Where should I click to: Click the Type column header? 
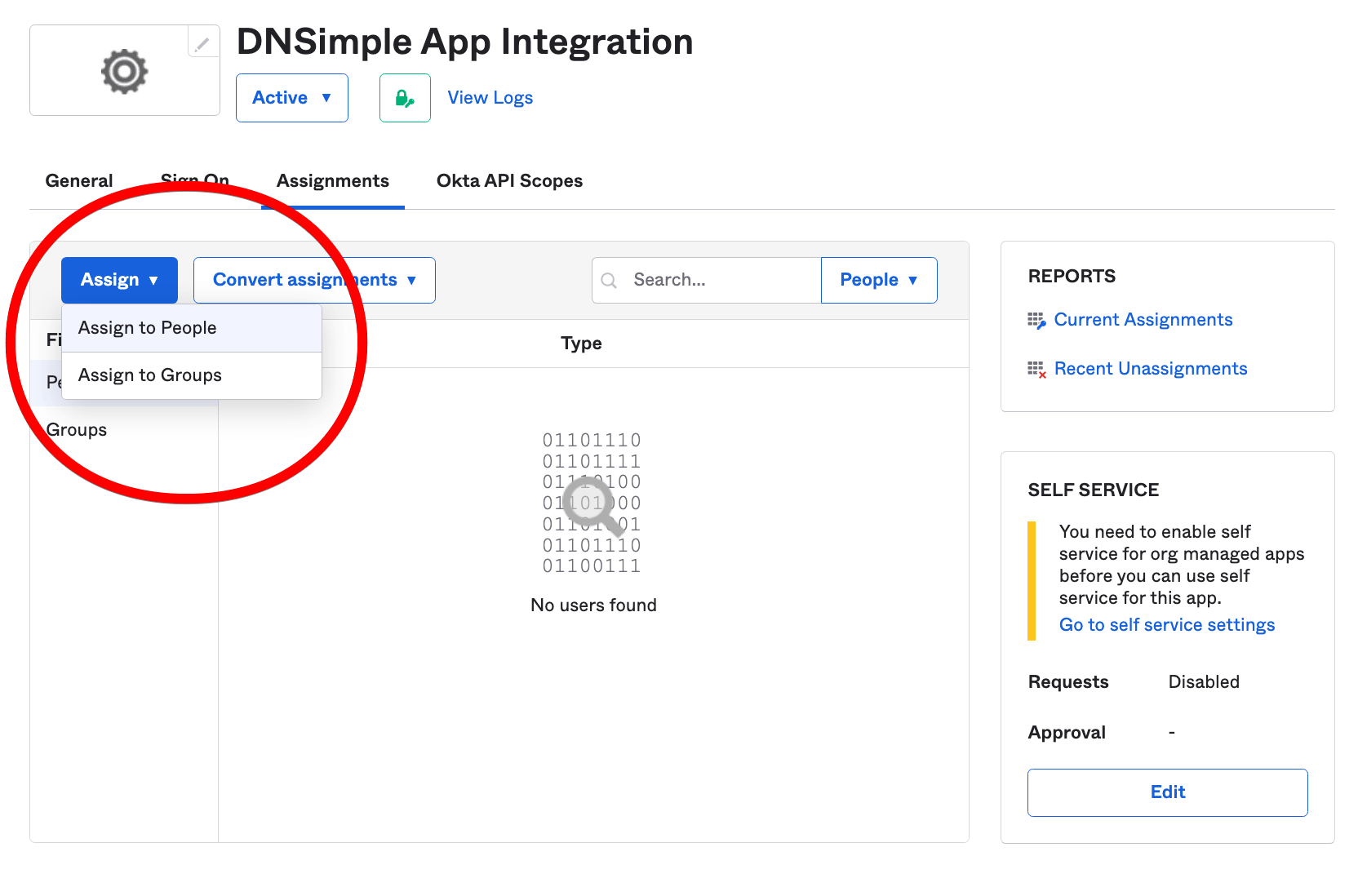[581, 344]
